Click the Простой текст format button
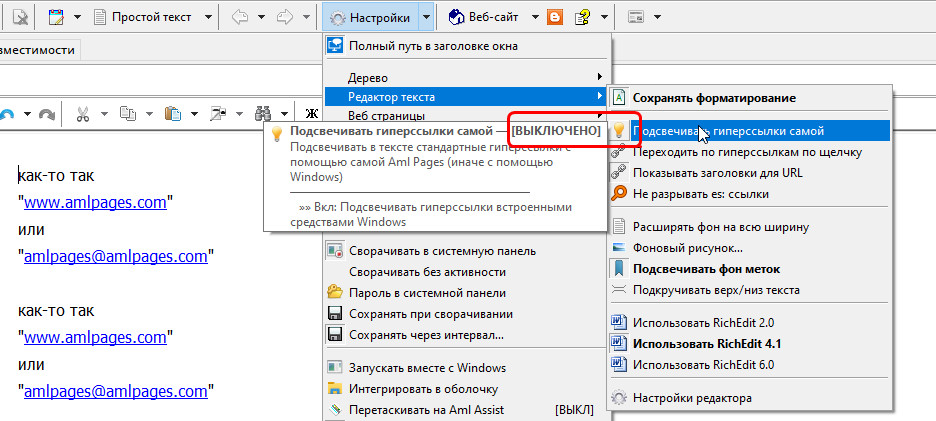This screenshot has width=936, height=421. (x=143, y=17)
